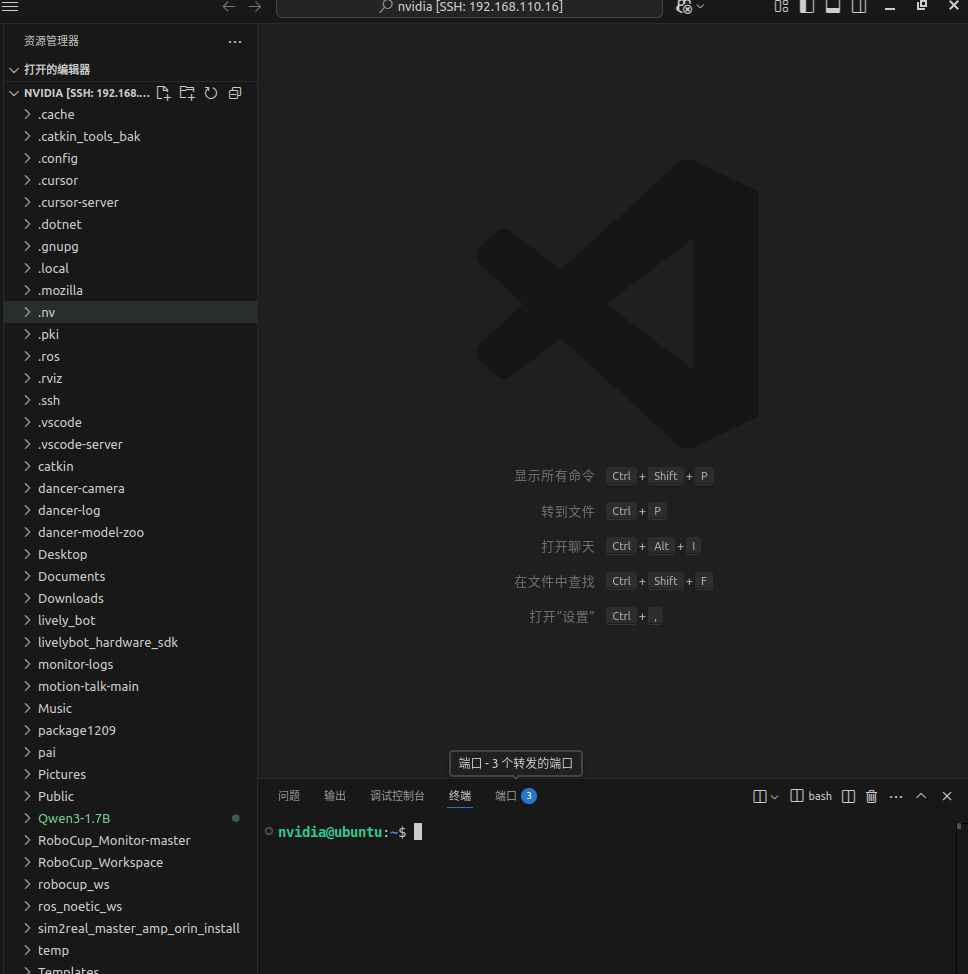Switch to the 问题 panel tab
968x974 pixels.
point(289,796)
